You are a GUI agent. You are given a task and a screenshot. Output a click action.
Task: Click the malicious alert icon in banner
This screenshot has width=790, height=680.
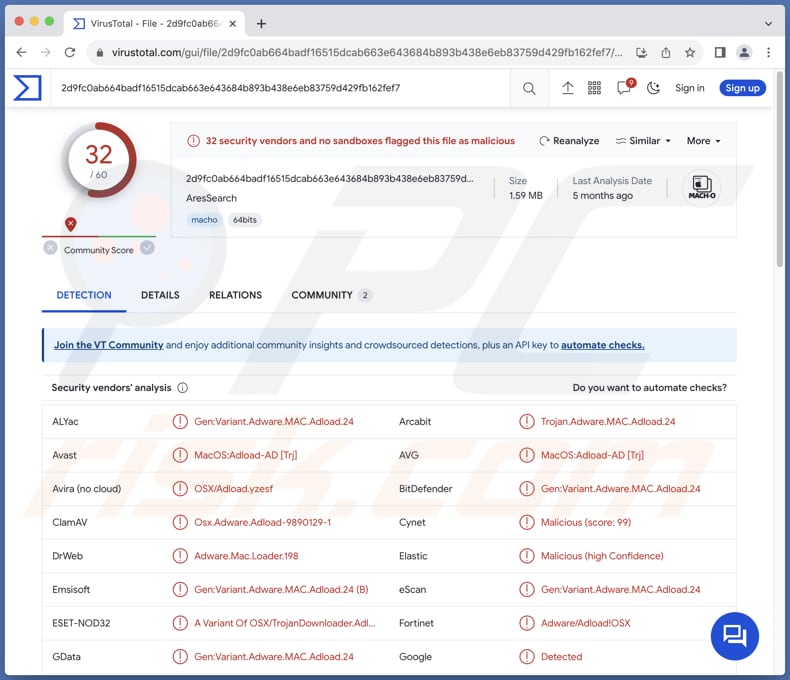[193, 141]
